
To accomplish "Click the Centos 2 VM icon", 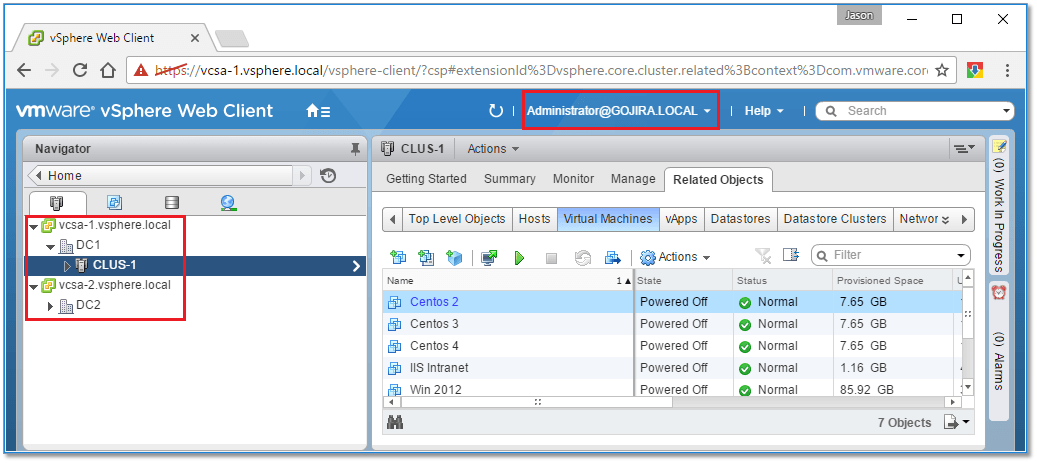I will [x=395, y=302].
